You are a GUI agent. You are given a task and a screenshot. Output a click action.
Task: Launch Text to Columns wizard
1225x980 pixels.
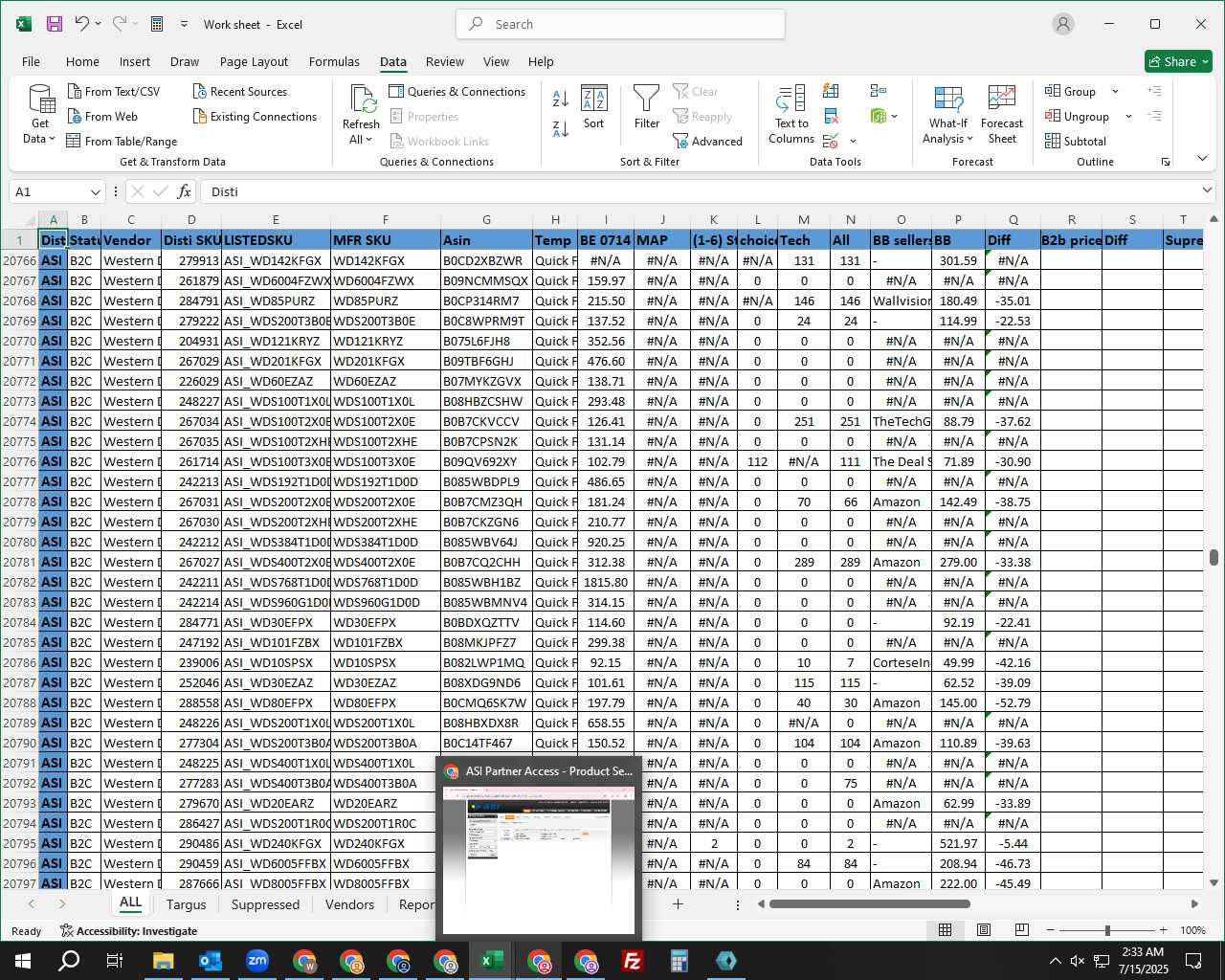coord(791,115)
